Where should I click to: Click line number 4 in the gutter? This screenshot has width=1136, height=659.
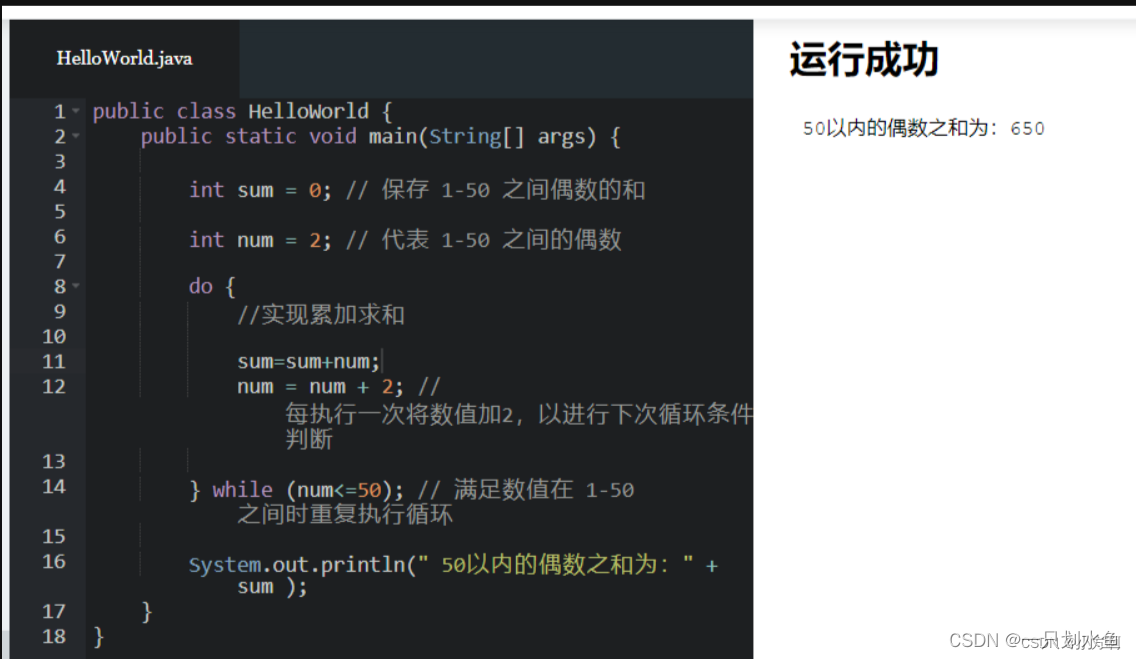[x=59, y=187]
